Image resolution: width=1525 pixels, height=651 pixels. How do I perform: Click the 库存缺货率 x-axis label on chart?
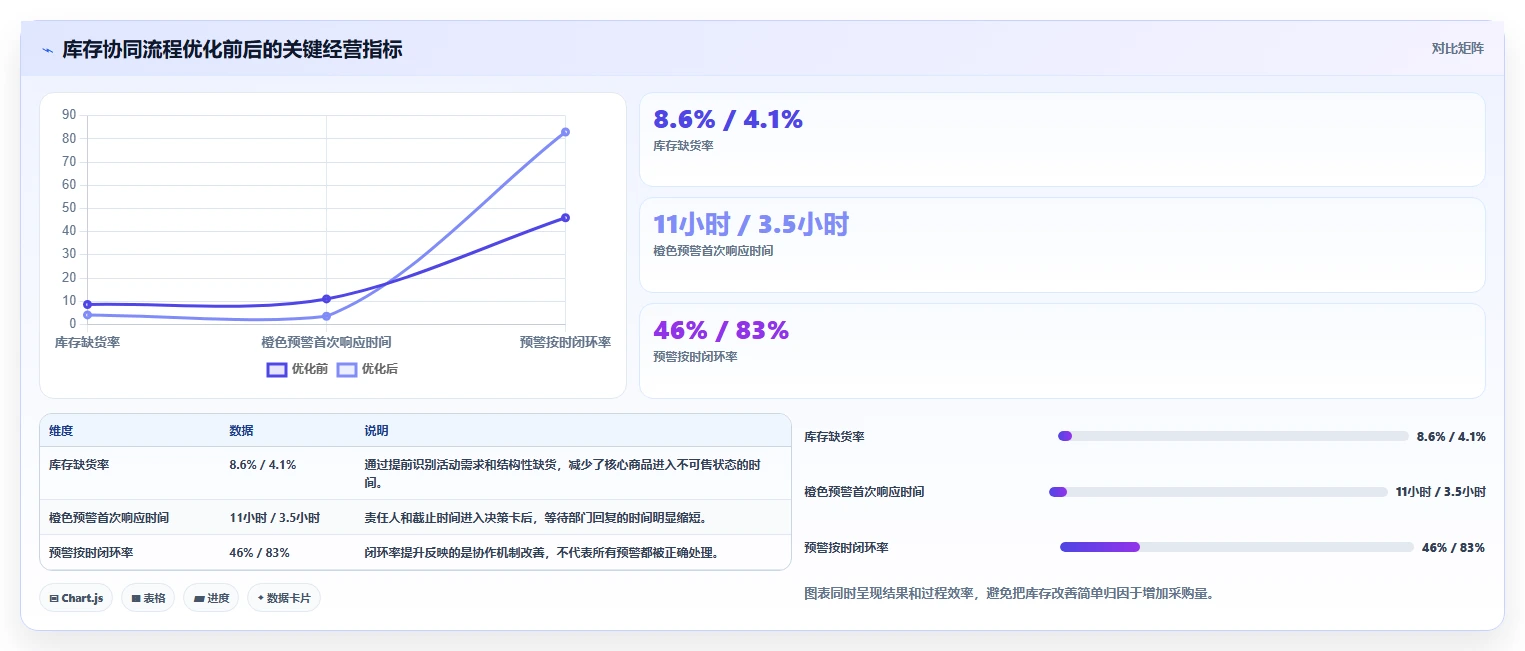(88, 342)
